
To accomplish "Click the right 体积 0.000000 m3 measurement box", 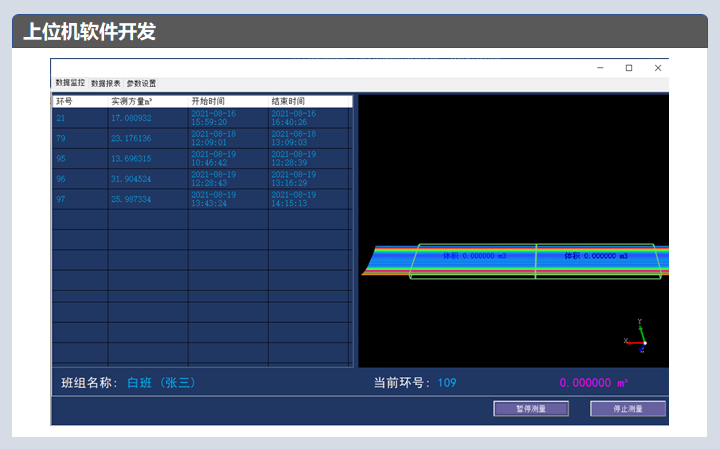I will pos(598,261).
